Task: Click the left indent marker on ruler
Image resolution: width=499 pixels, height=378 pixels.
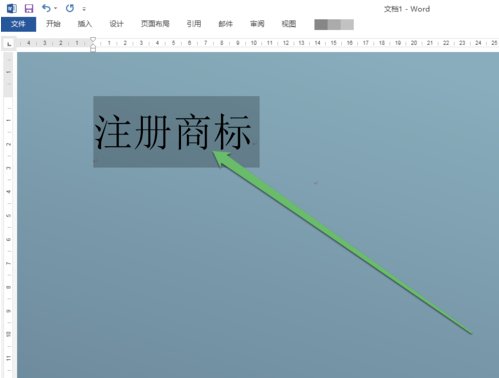Action: 93,49
